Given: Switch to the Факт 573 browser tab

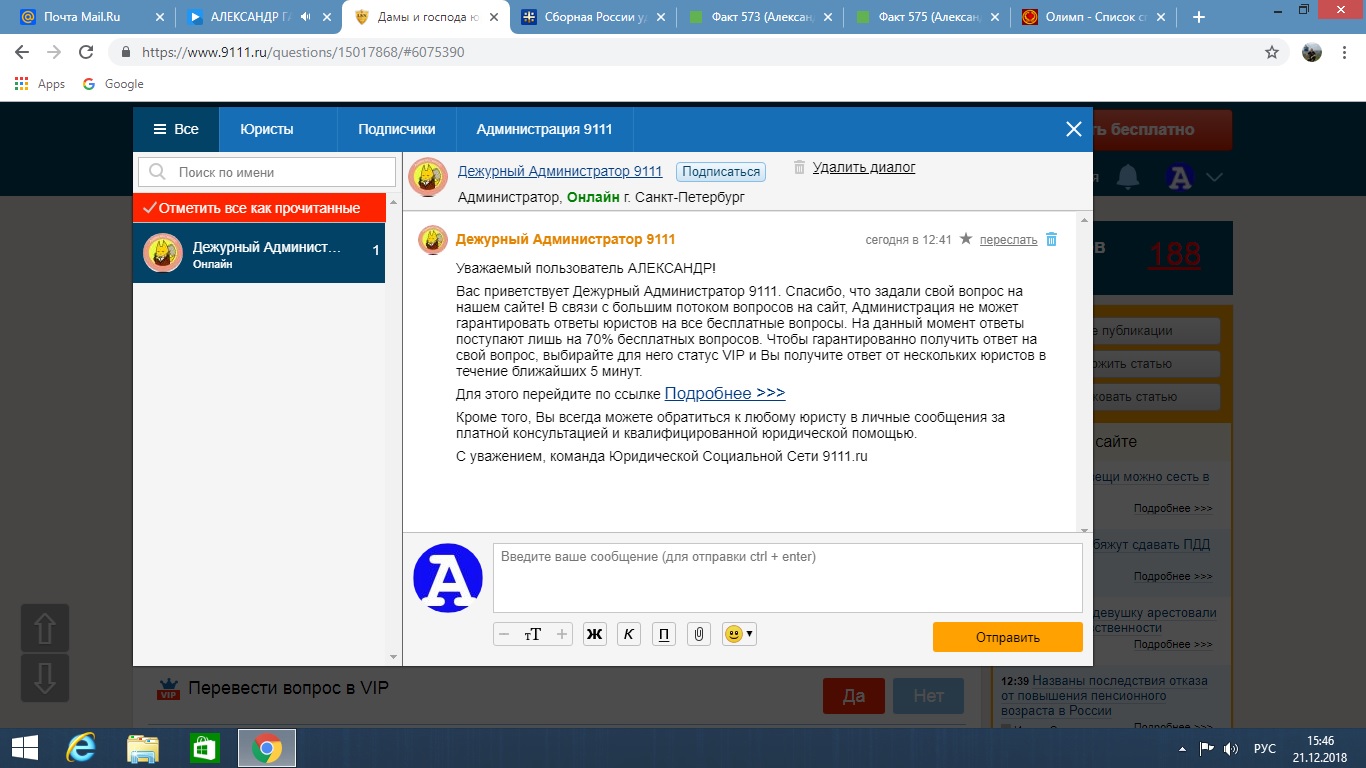Looking at the screenshot, I should [x=759, y=17].
